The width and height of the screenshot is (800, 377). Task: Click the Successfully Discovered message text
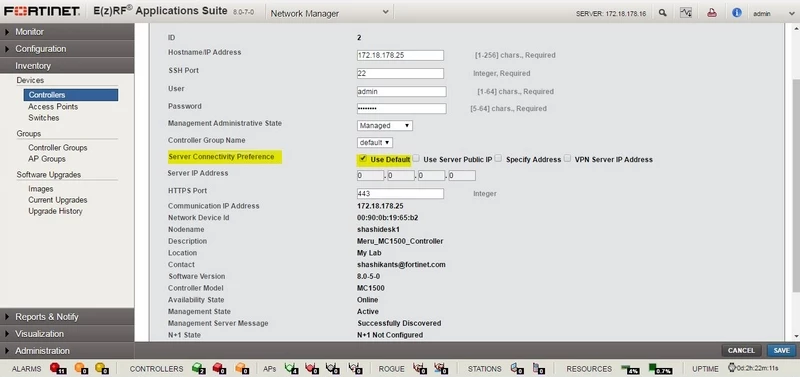click(x=399, y=323)
